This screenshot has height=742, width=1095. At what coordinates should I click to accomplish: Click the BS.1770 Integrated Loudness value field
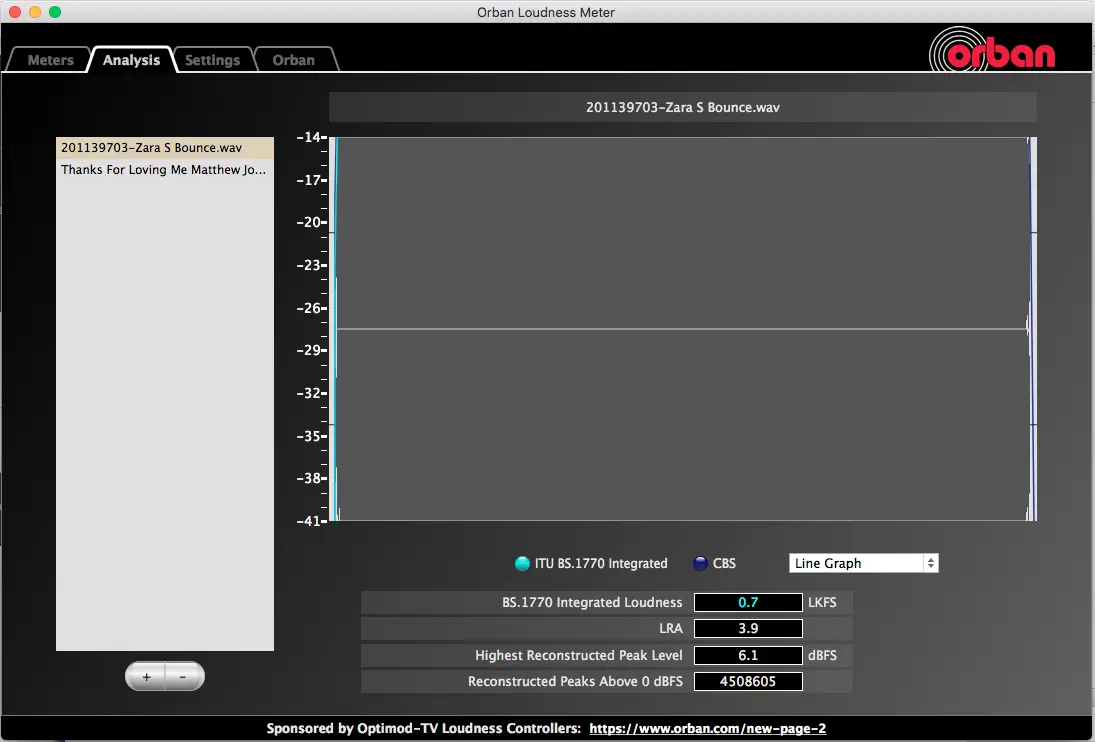[748, 602]
